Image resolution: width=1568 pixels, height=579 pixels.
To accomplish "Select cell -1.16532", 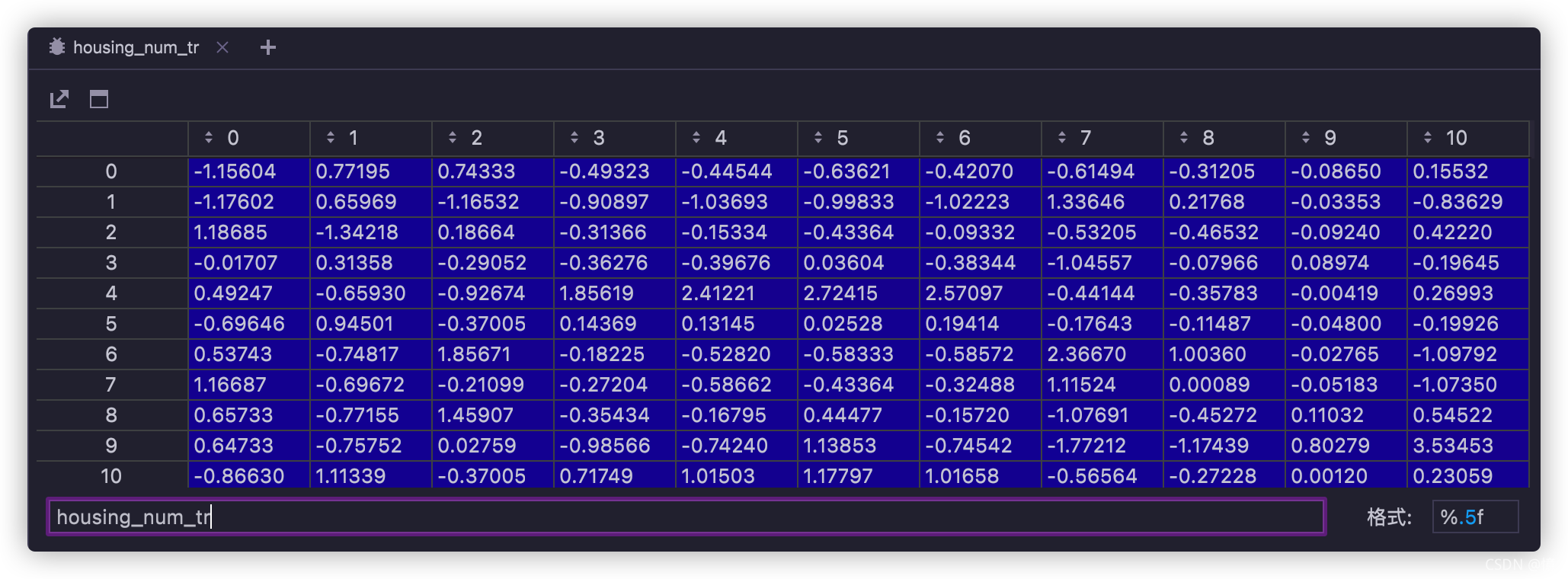I will pyautogui.click(x=493, y=202).
